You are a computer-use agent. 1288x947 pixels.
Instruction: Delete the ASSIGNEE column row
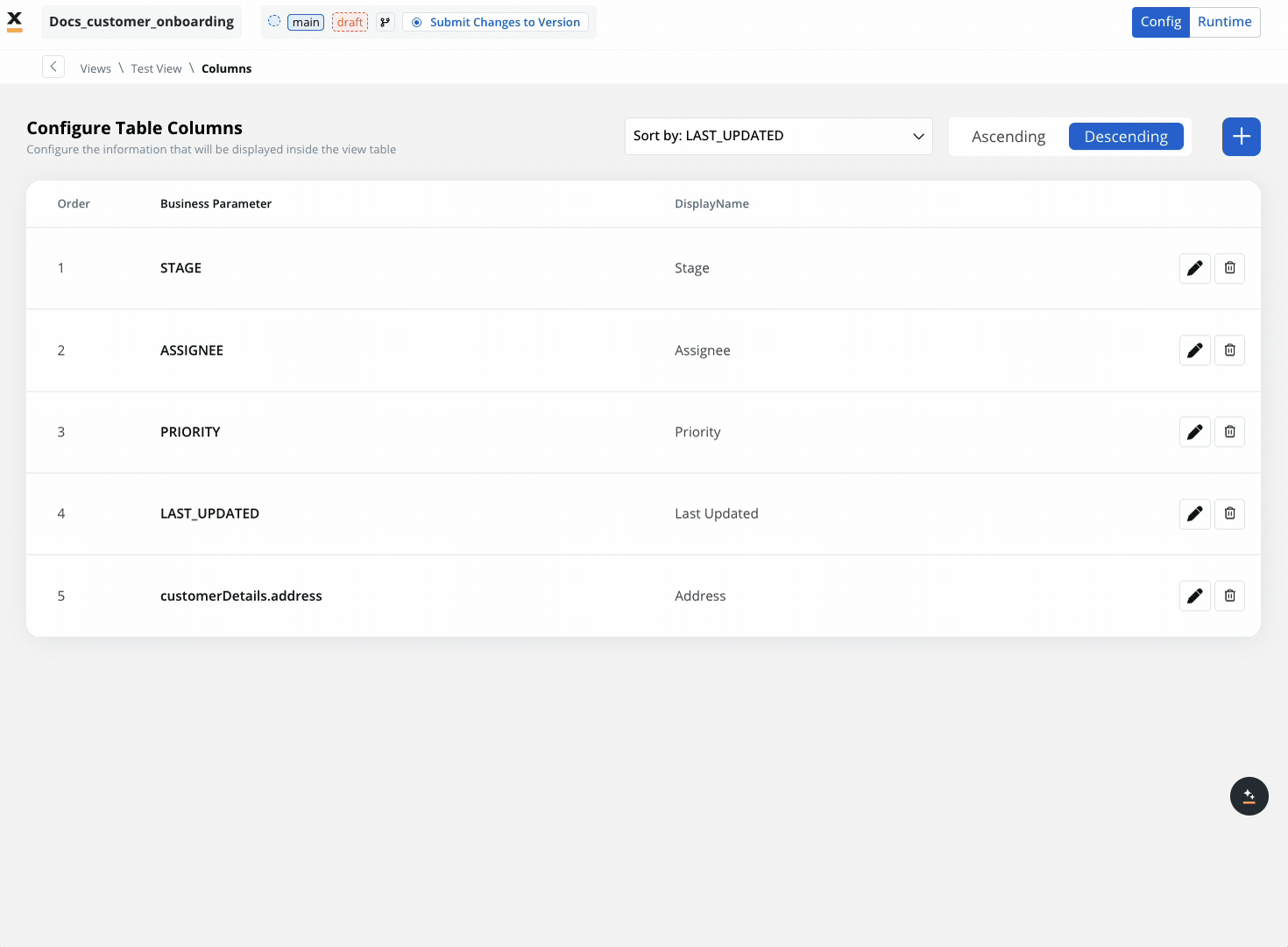(x=1229, y=350)
